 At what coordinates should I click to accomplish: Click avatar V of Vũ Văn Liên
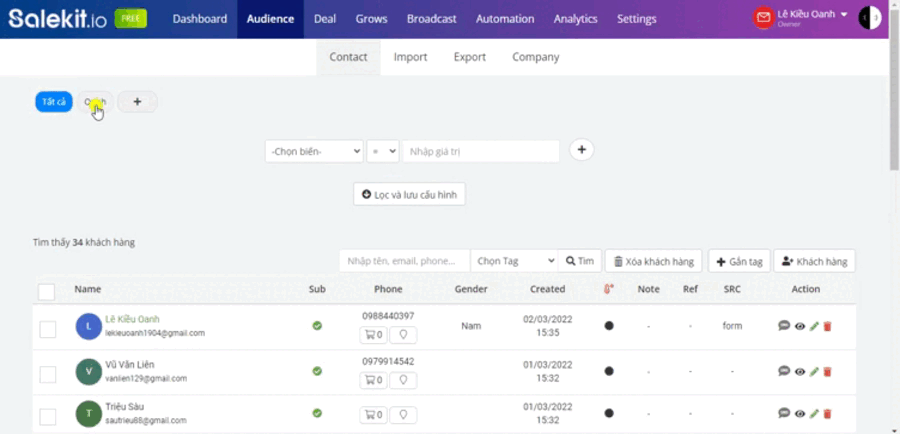click(x=88, y=371)
